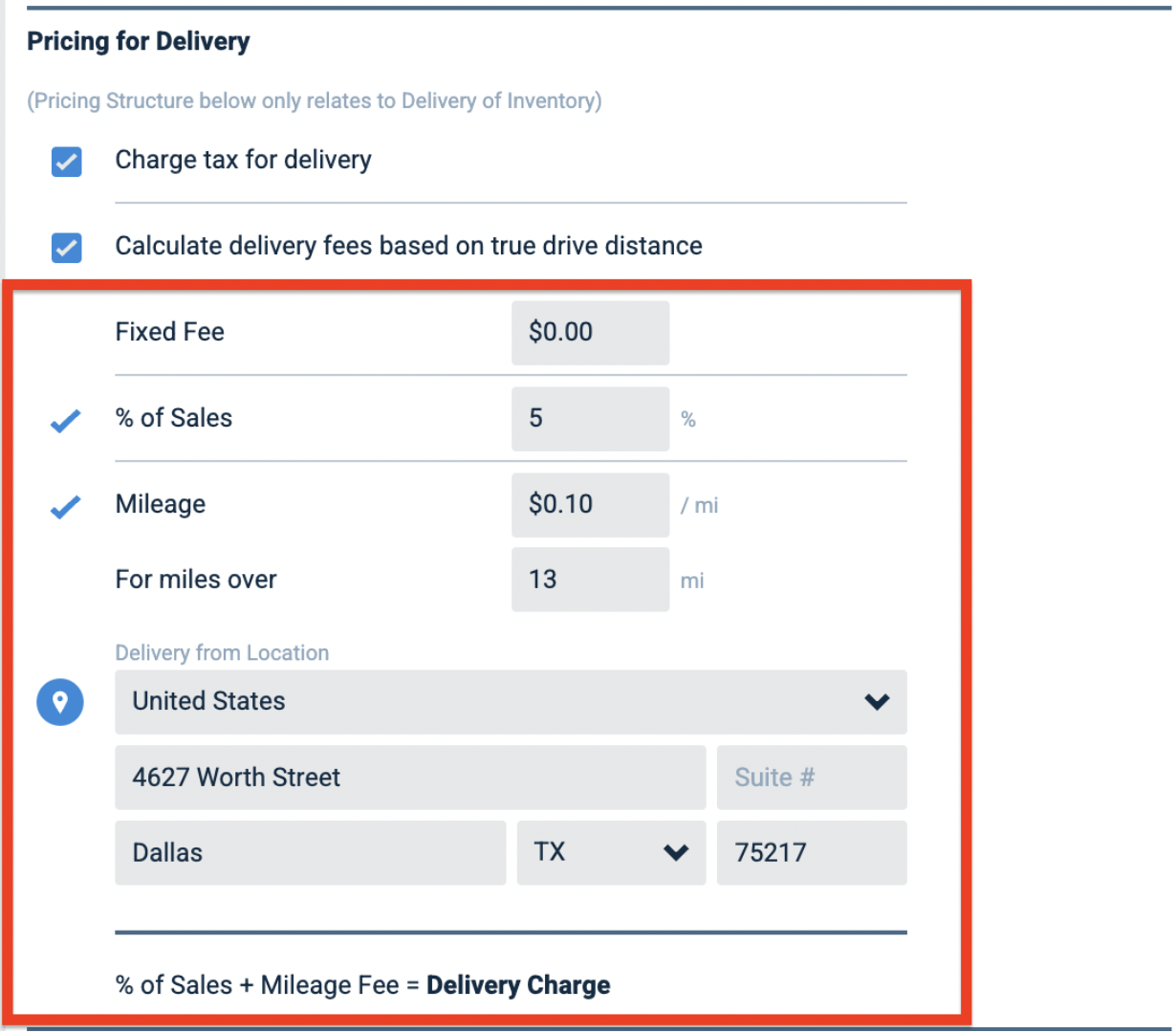
Task: Open the United States country dropdown
Action: [x=511, y=702]
